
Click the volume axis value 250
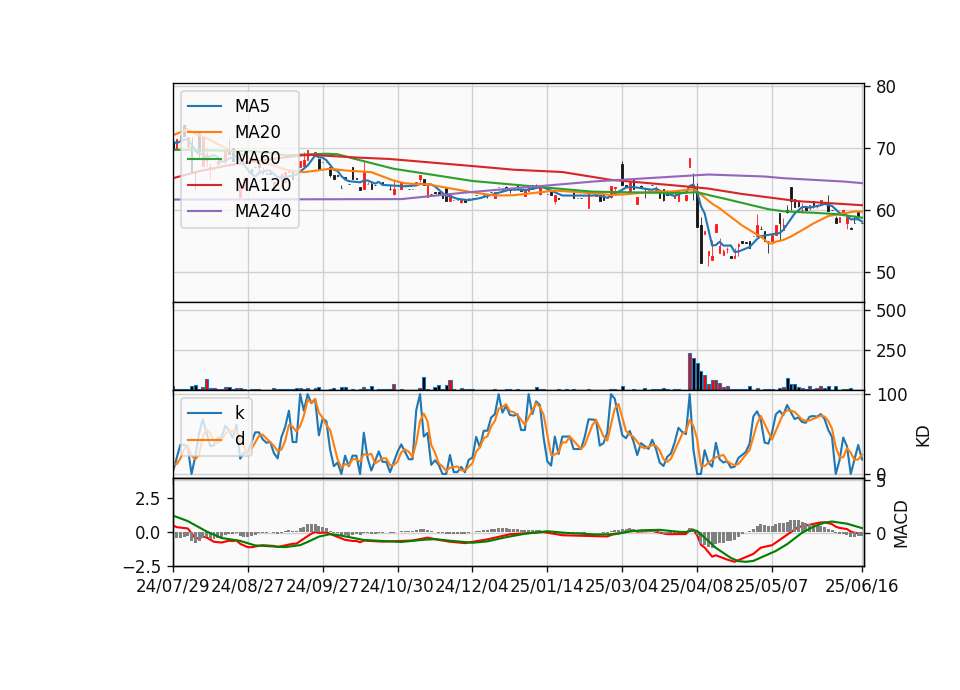tap(891, 351)
